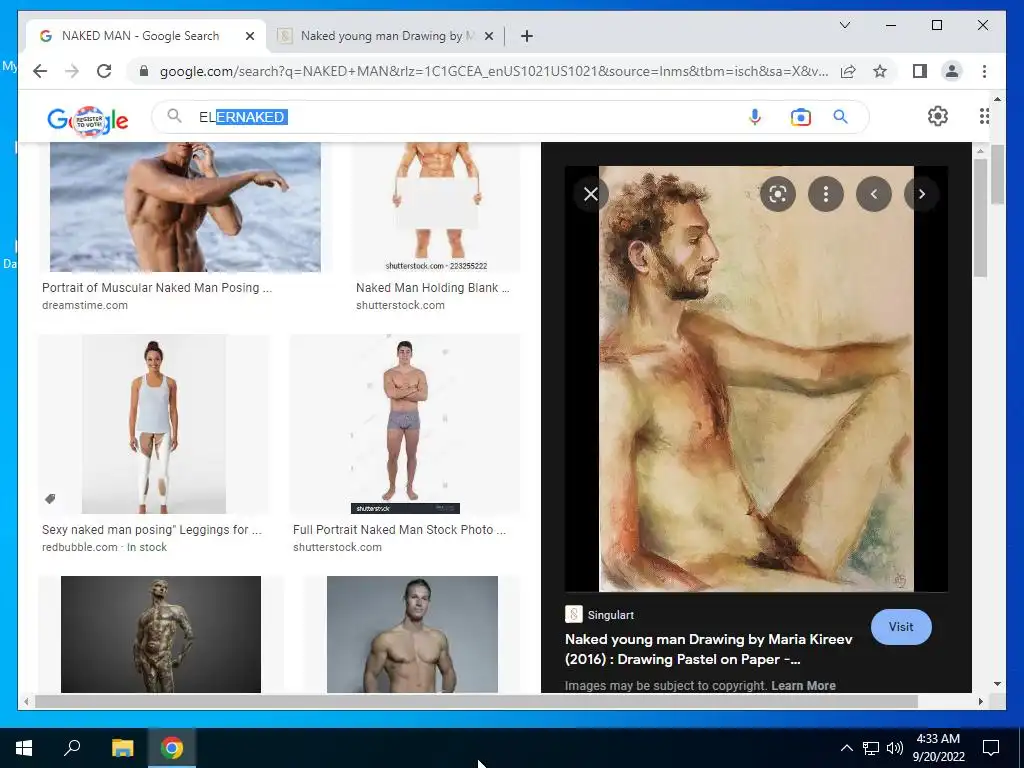Expand the tab search chevron
Screen dimensions: 1024x768
844,25
